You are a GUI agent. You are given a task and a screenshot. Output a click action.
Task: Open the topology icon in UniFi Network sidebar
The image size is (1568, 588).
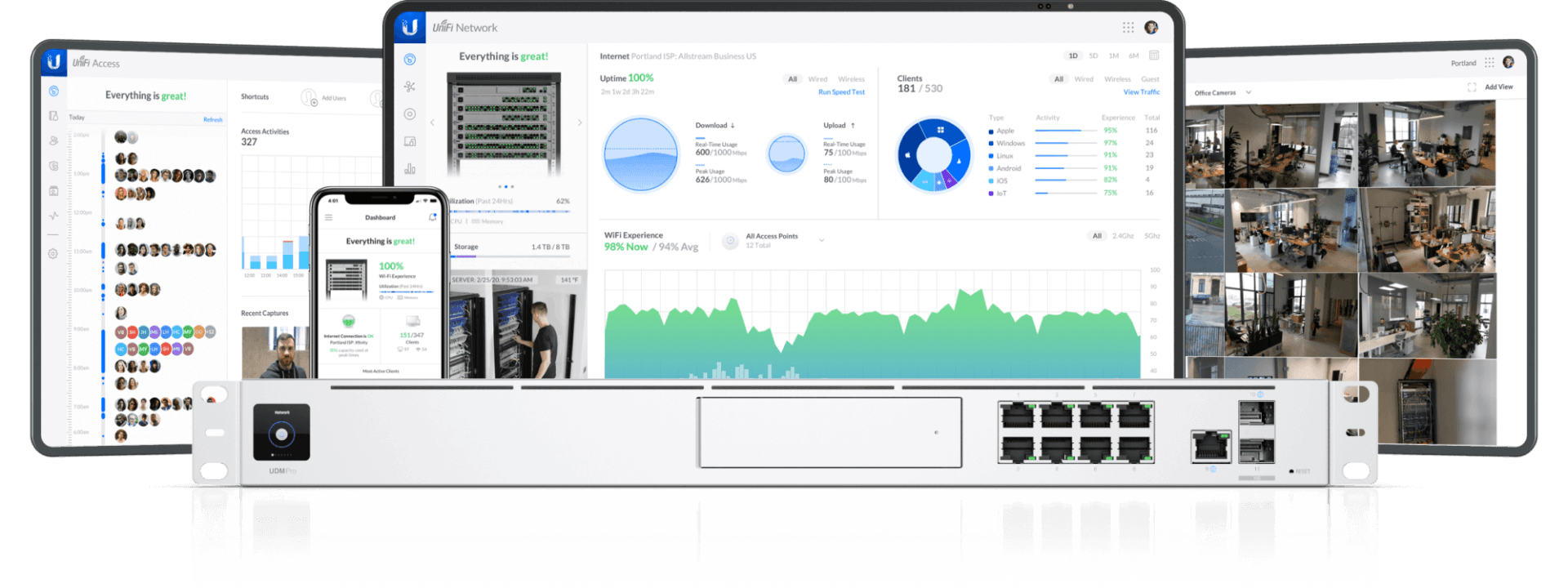(410, 87)
